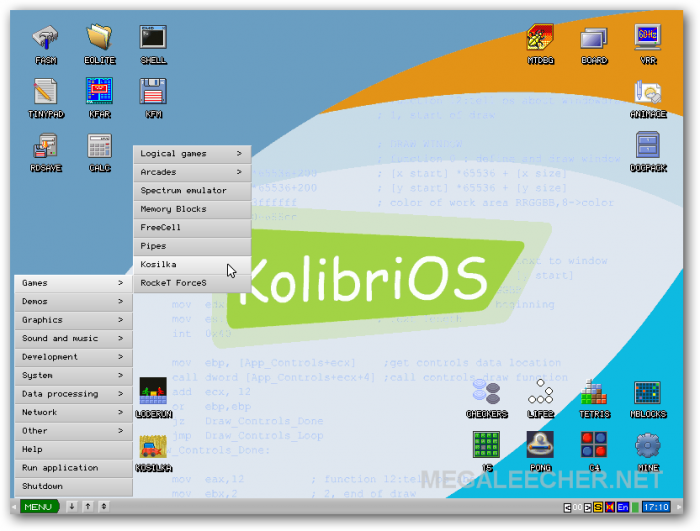Select Kosilka menu entry in Games submenu
Viewport: 700px width, 531px height.
coord(192,264)
